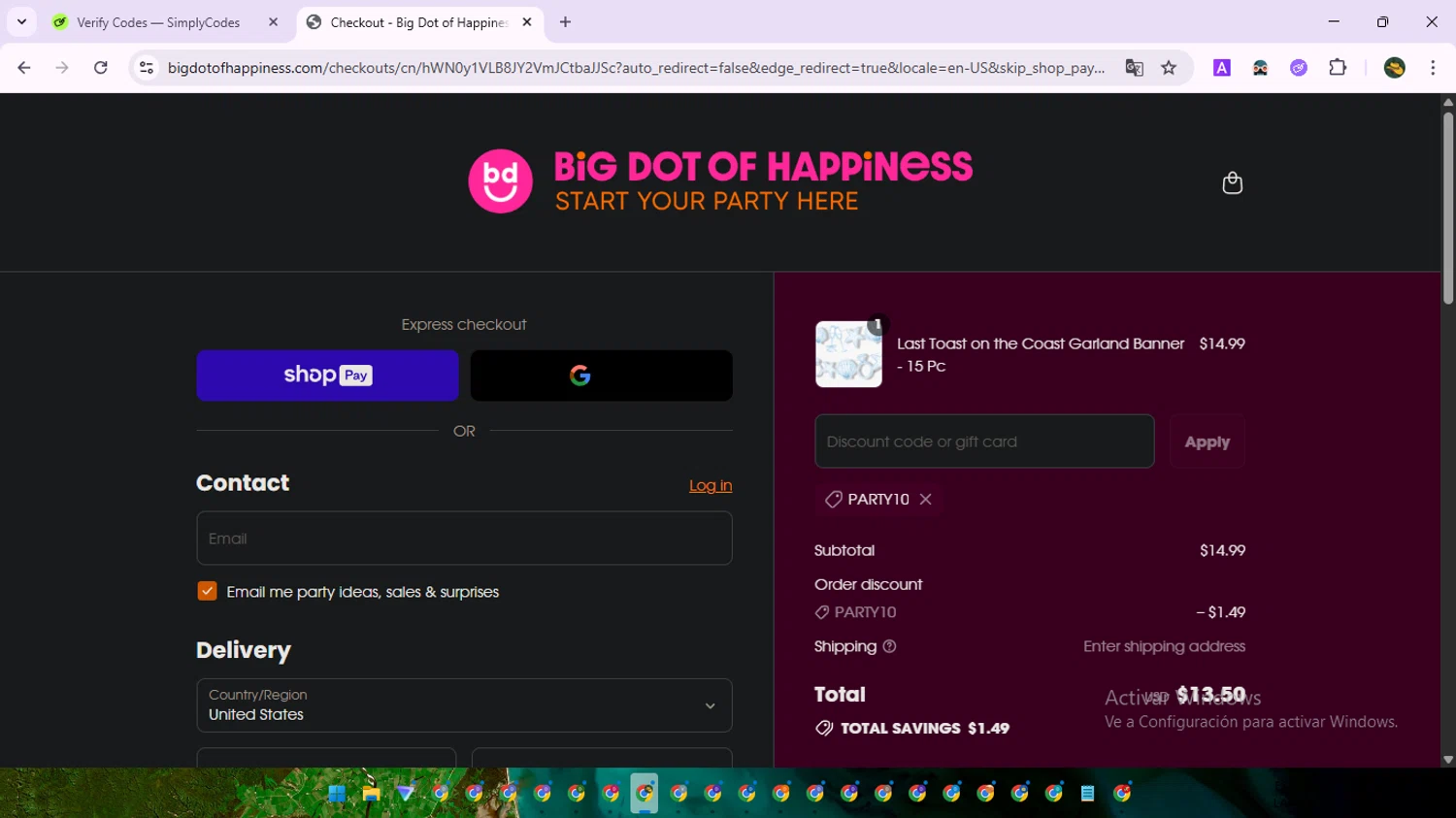Image resolution: width=1456 pixels, height=818 pixels.
Task: Bookmark this page with the star icon
Action: [1169, 68]
